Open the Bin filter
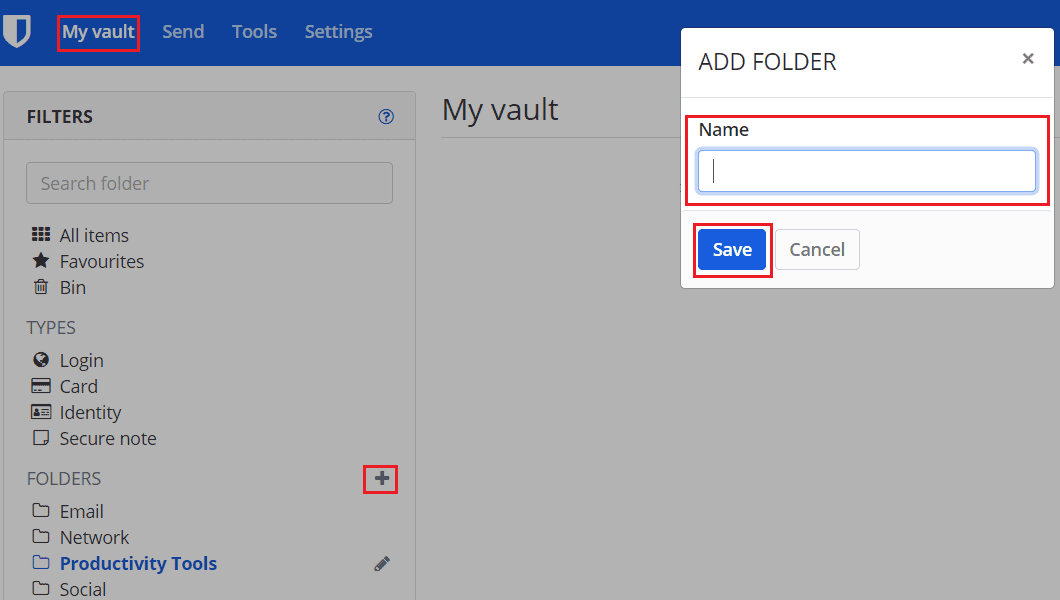Screen dimensions: 1060x600 tap(59, 287)
